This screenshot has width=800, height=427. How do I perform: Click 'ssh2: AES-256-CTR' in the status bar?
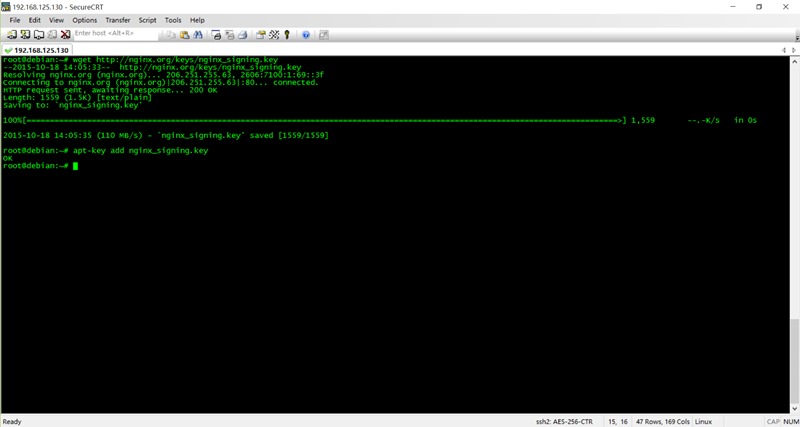click(565, 422)
